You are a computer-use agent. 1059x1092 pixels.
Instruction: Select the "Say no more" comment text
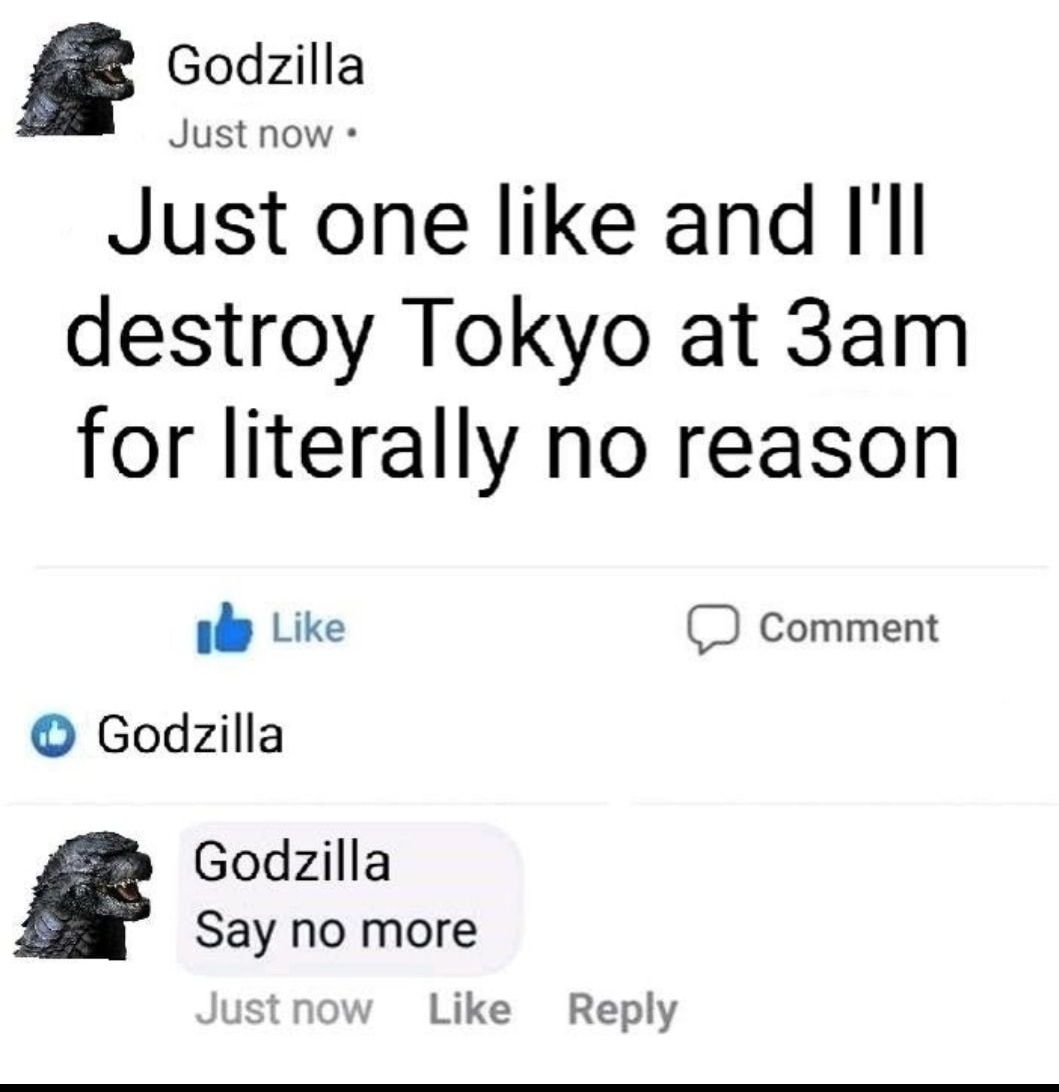tap(336, 931)
